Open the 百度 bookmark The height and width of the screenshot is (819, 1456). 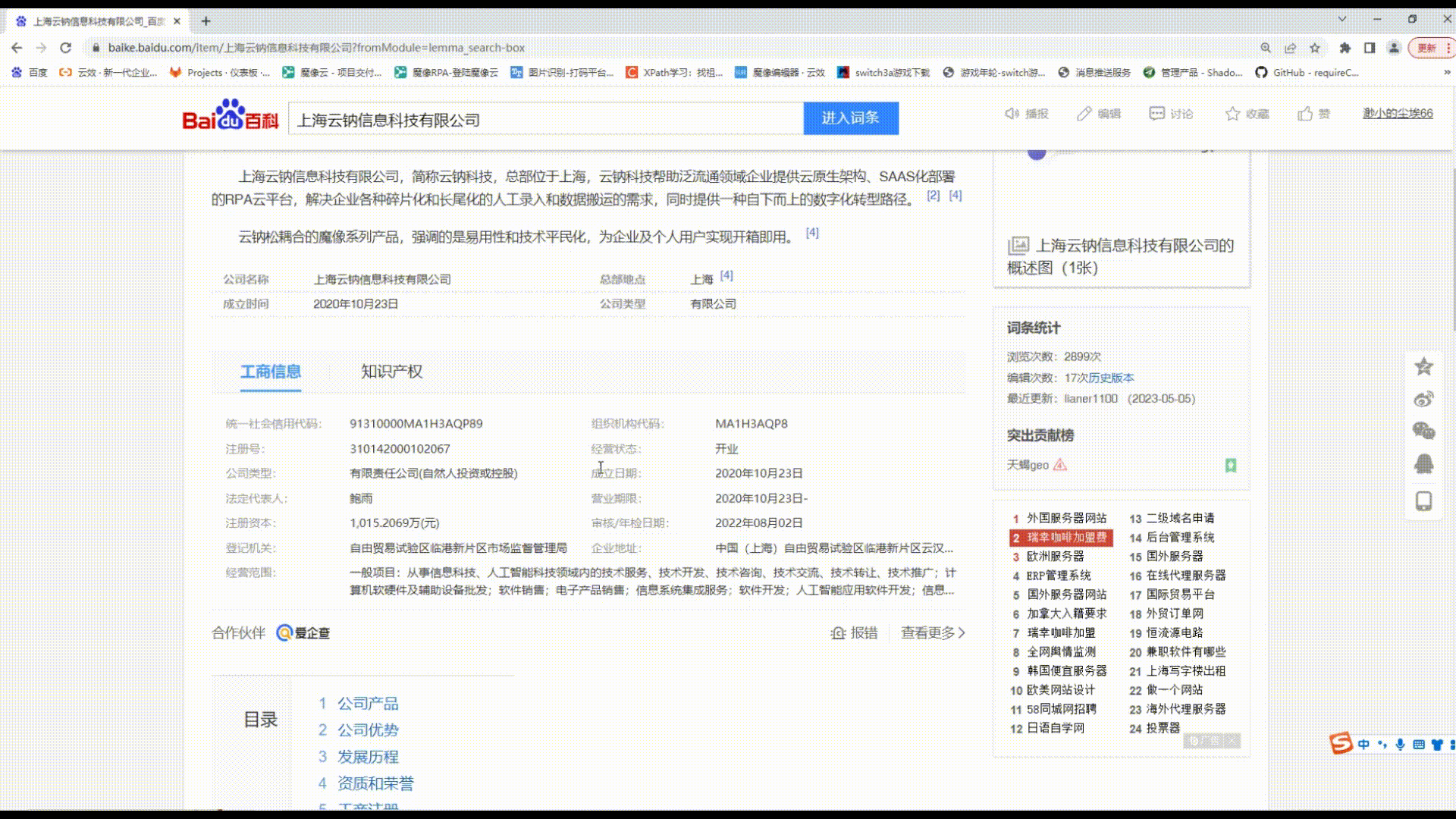30,73
